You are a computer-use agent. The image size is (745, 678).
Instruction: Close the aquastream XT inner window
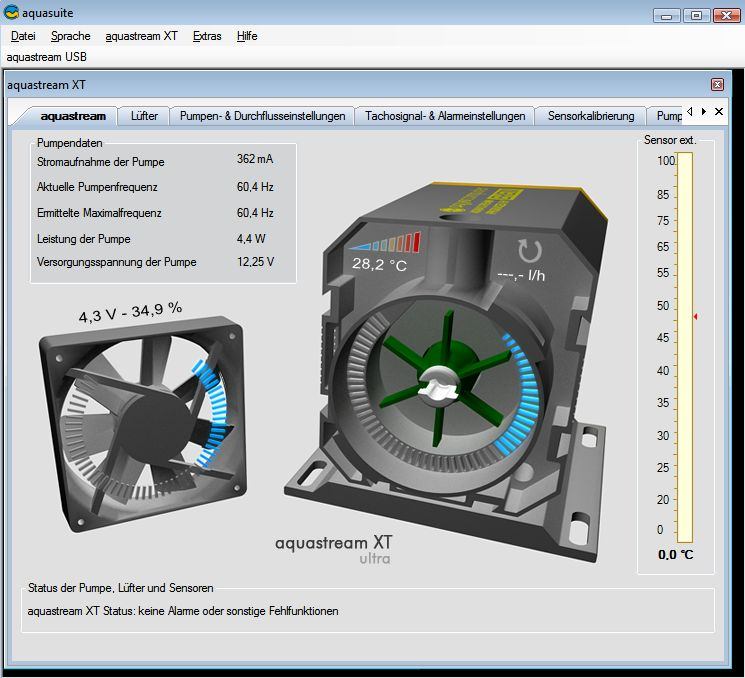(x=717, y=85)
